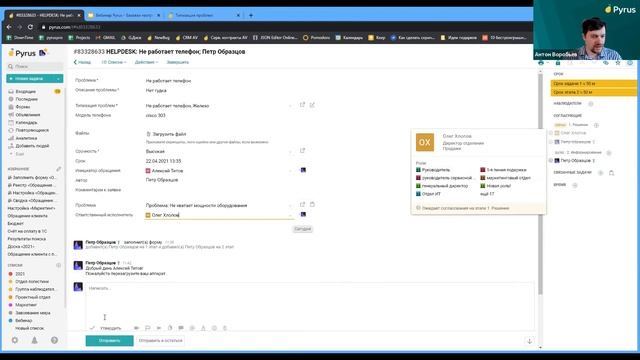Focus the sidebar search field
This screenshot has width=640, height=360.
point(35,66)
